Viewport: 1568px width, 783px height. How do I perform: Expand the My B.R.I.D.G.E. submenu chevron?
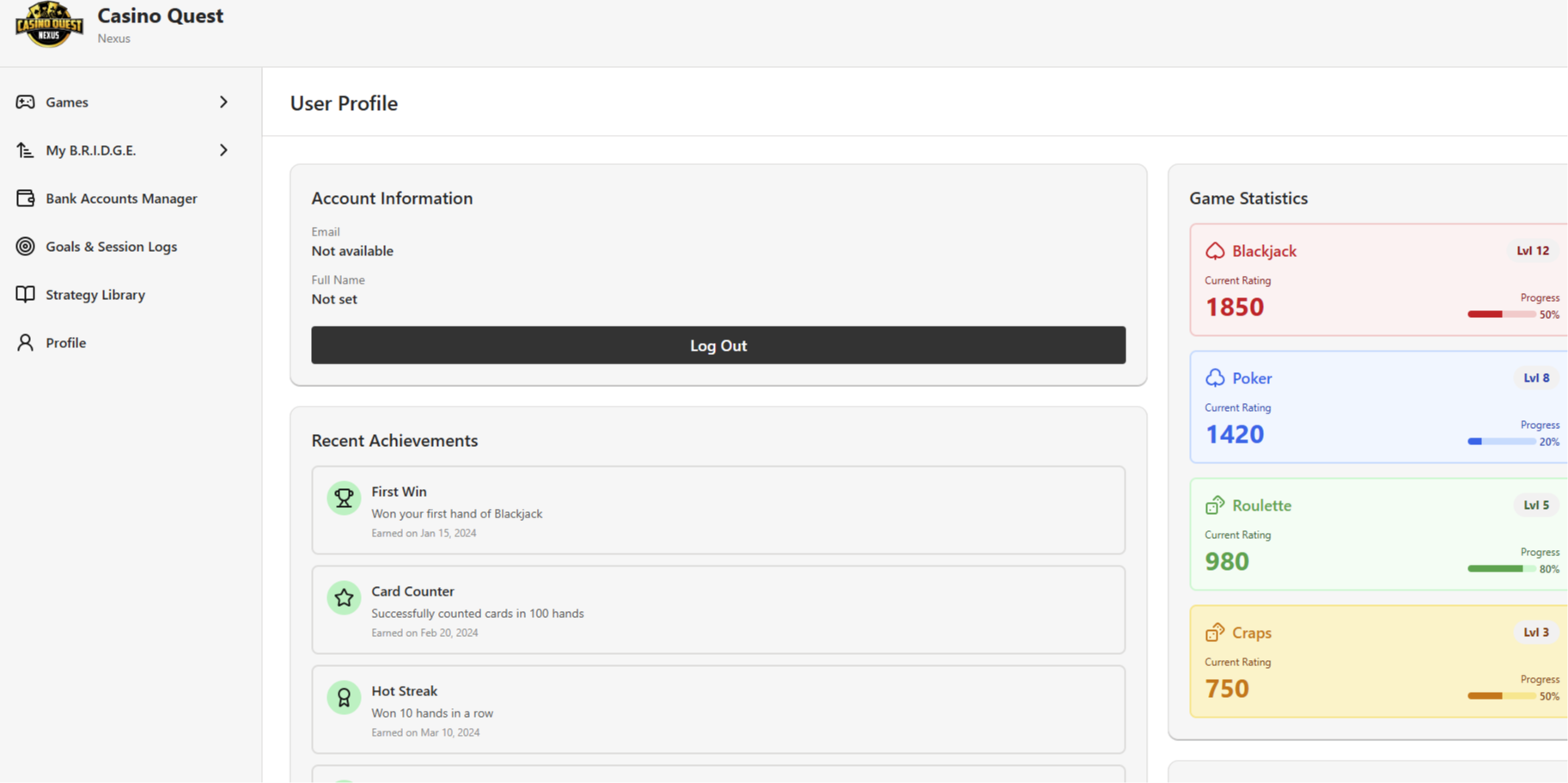pyautogui.click(x=223, y=150)
